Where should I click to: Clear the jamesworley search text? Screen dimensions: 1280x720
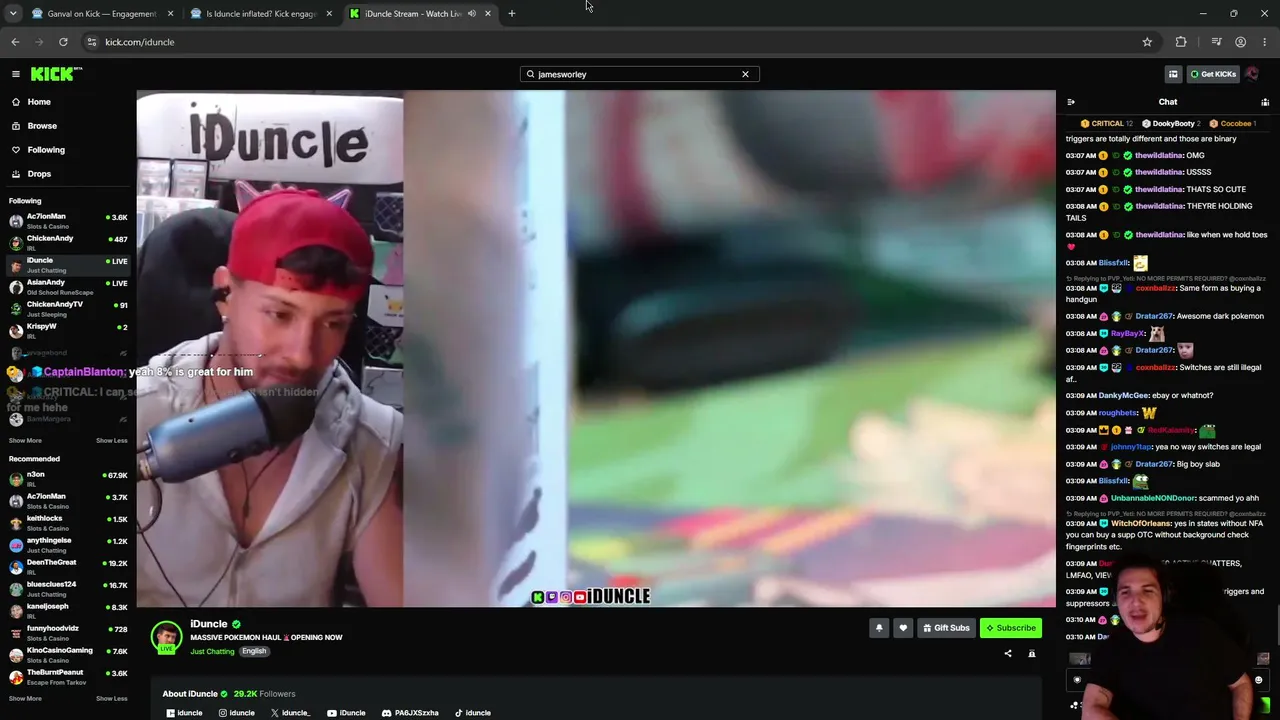(x=745, y=74)
